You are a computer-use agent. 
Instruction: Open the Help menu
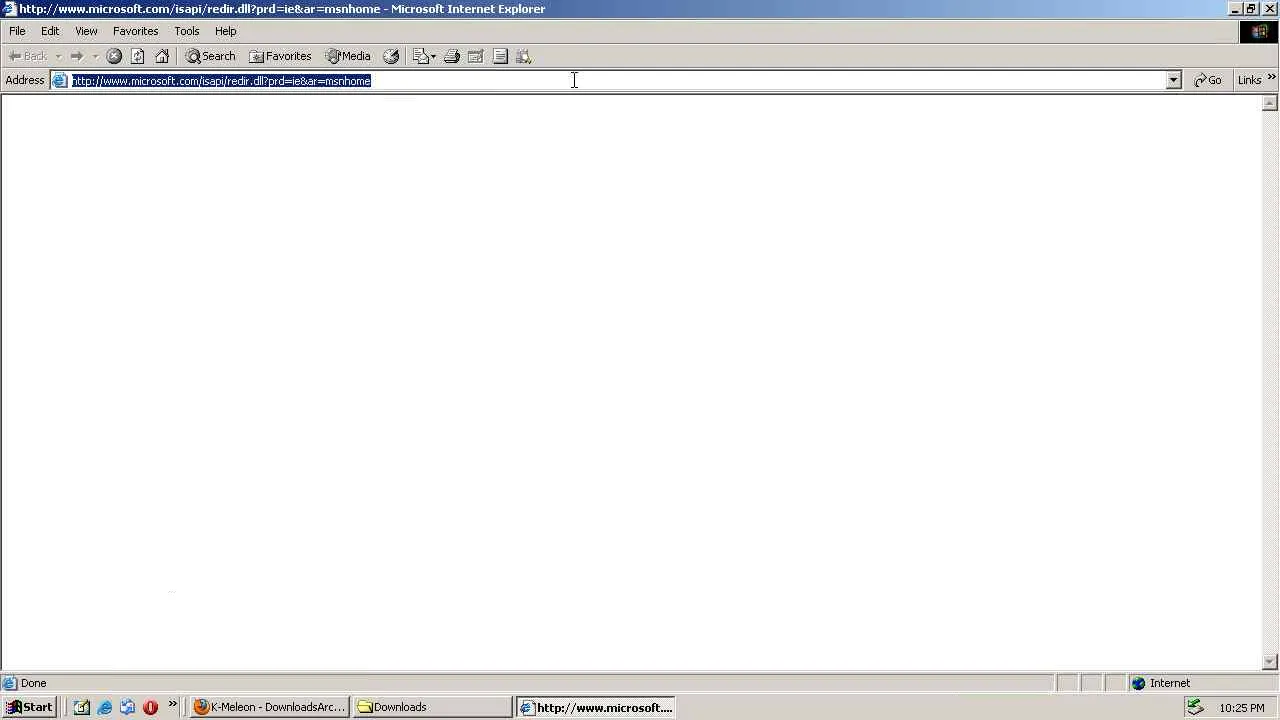pyautogui.click(x=225, y=31)
